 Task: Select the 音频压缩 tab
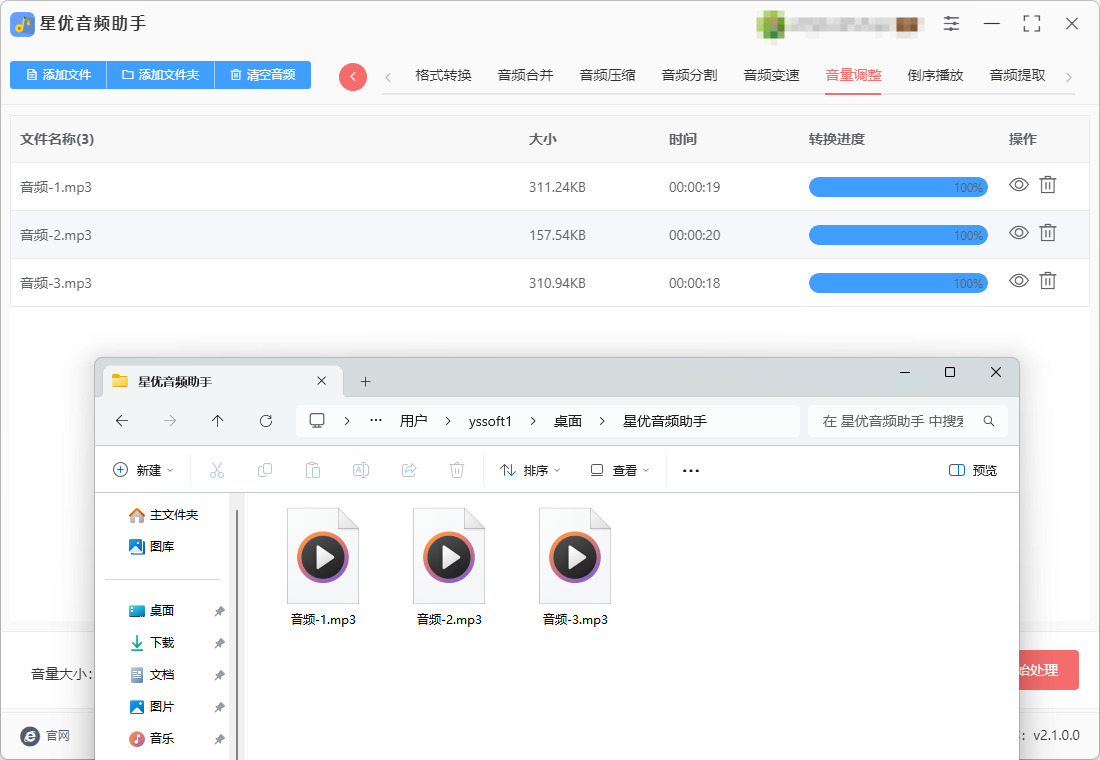pos(608,75)
